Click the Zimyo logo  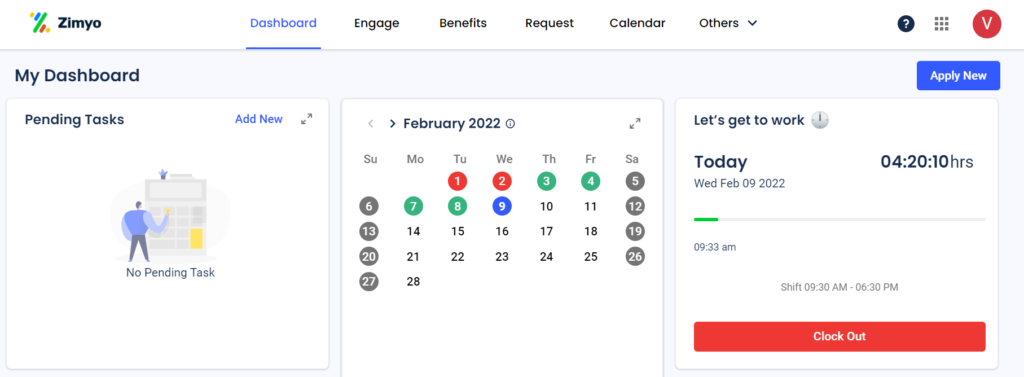tap(65, 23)
